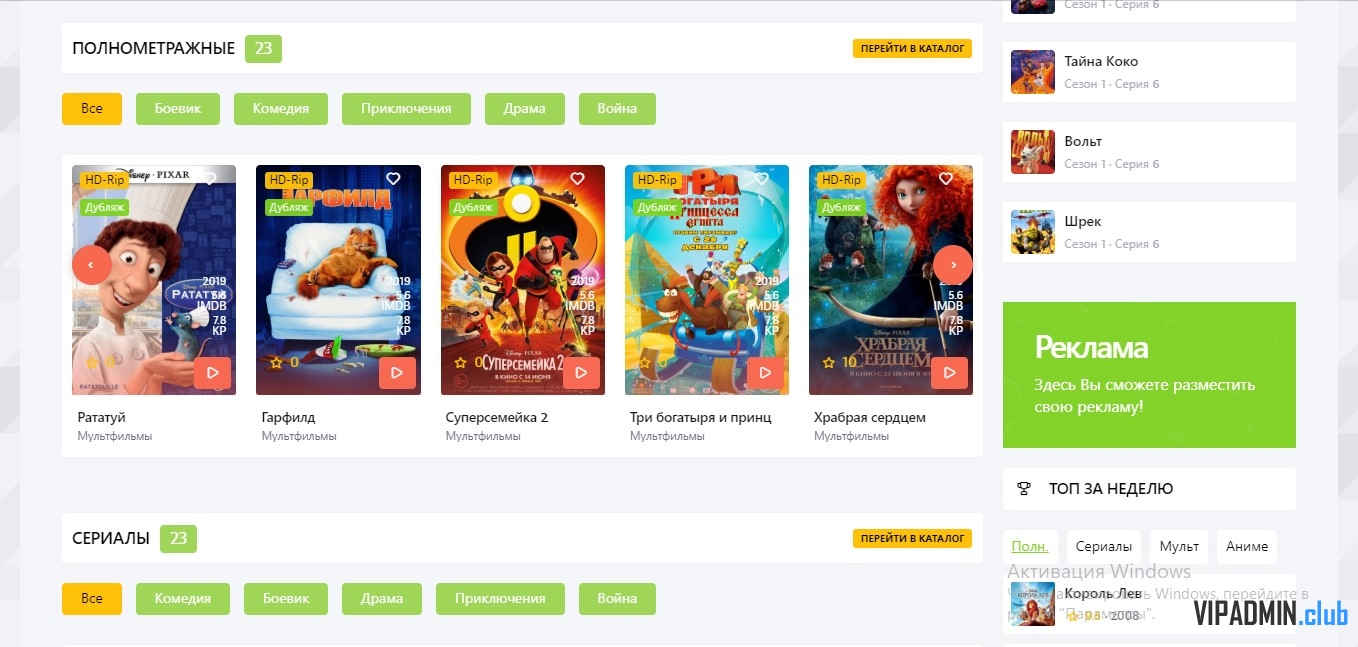Select the Приключения filter under Полнометражные
Viewport: 1358px width, 647px height.
click(x=406, y=109)
